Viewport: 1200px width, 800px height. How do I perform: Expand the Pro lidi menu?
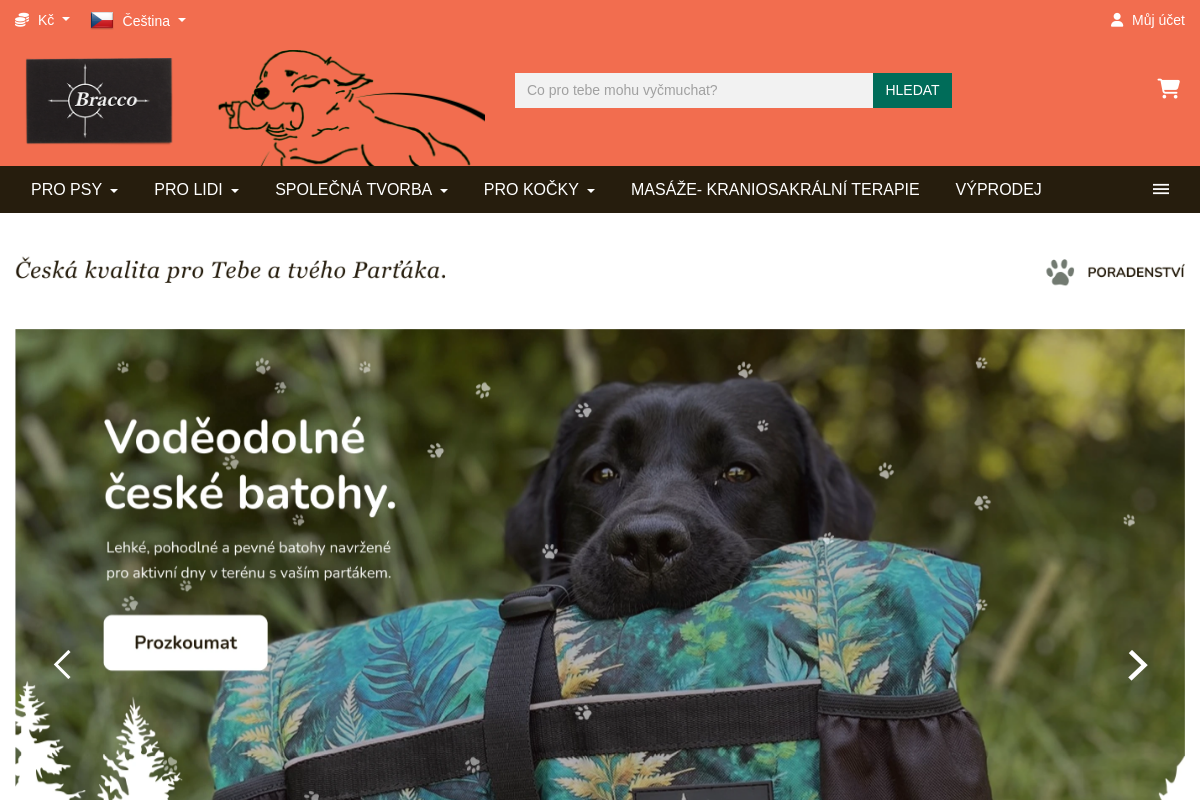pyautogui.click(x=196, y=189)
